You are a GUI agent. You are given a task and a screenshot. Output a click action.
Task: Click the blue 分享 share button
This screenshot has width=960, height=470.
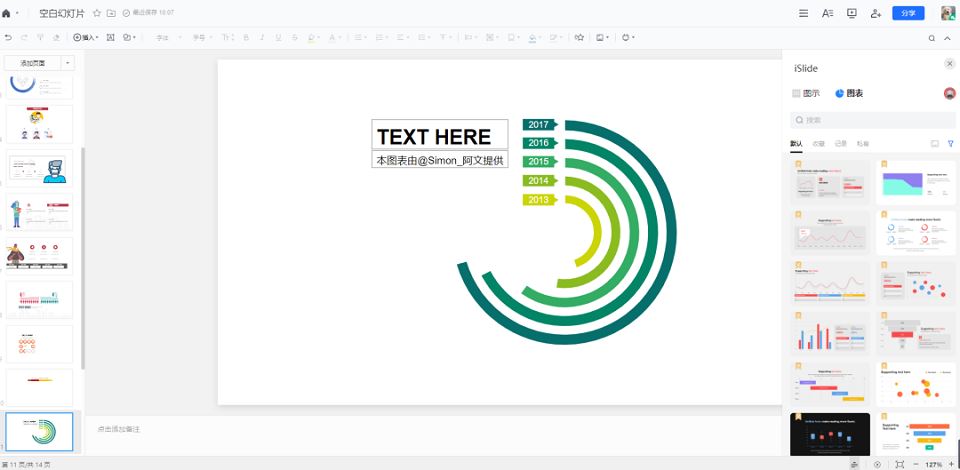[908, 13]
